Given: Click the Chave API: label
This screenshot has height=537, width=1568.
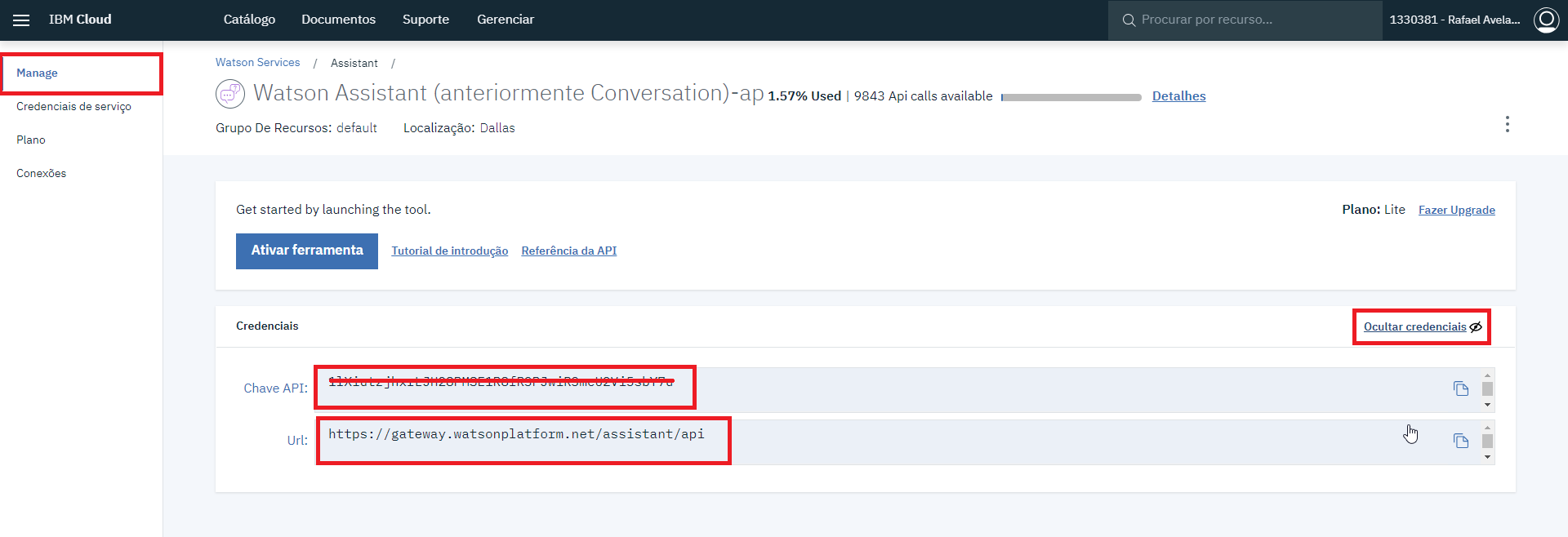Looking at the screenshot, I should (276, 388).
